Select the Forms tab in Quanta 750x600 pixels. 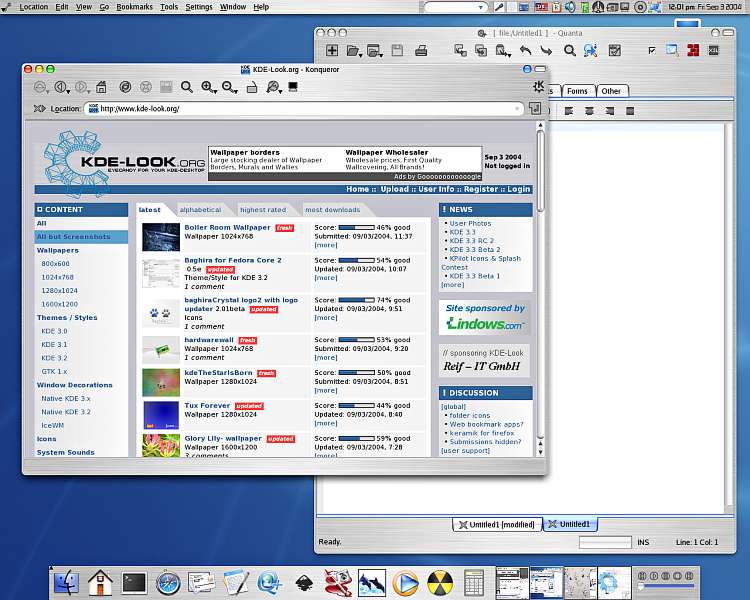click(577, 91)
